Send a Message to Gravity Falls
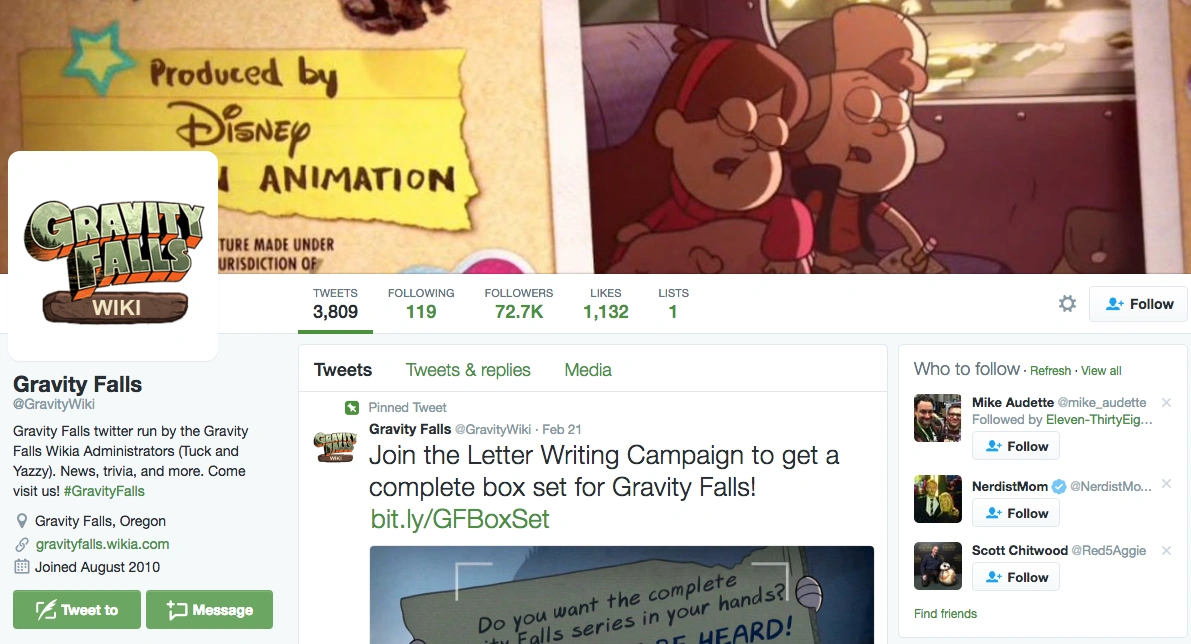Image resolution: width=1191 pixels, height=644 pixels. click(210, 610)
